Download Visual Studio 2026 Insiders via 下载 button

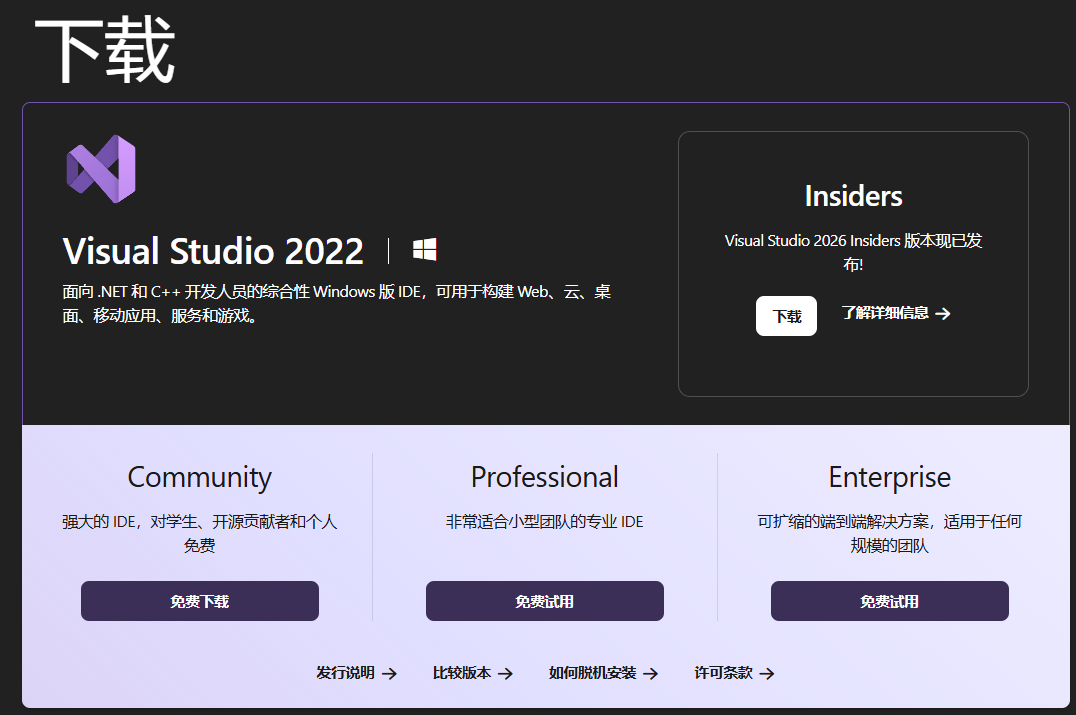click(786, 316)
